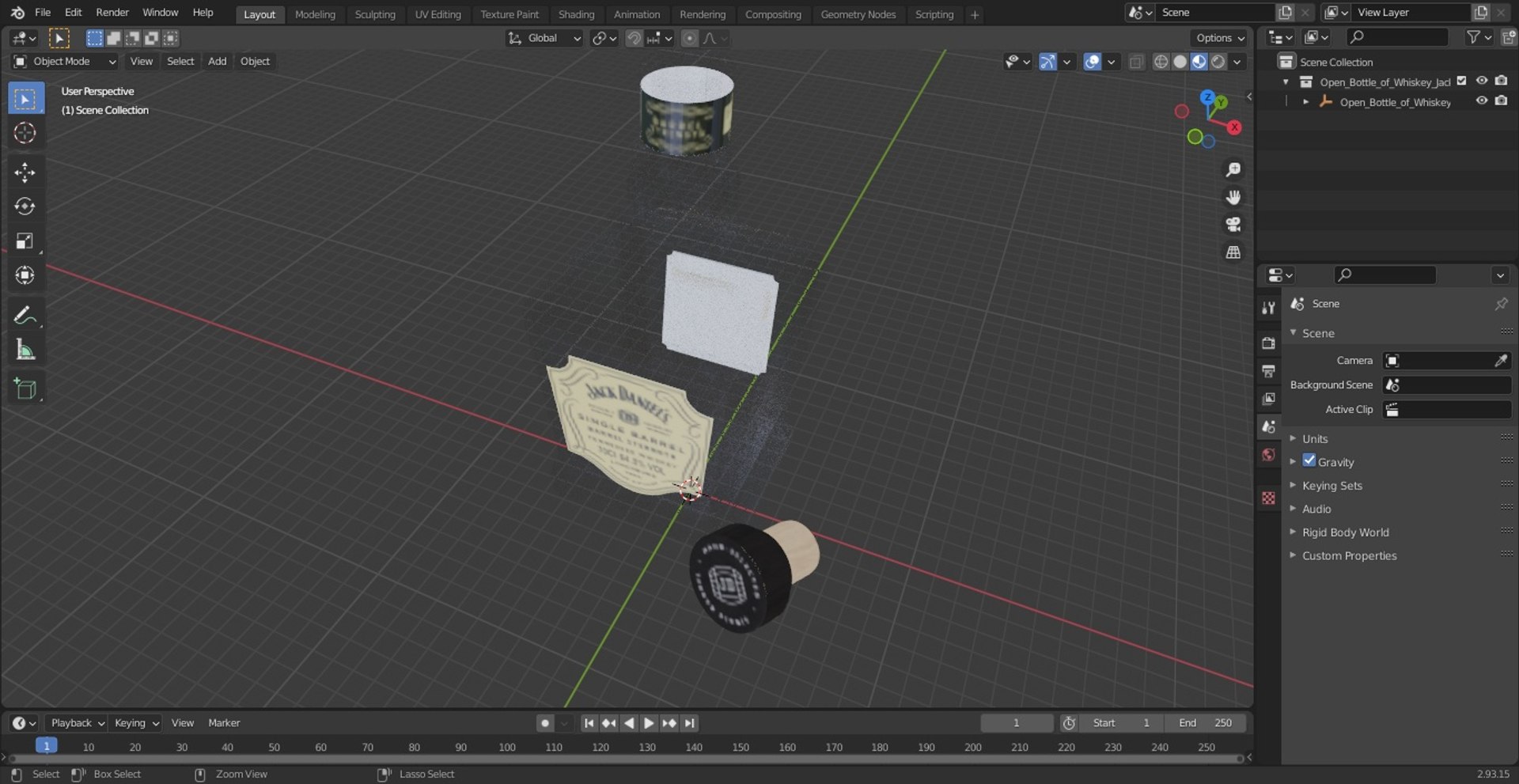This screenshot has height=784, width=1519.
Task: Play the animation in reverse
Action: (629, 723)
